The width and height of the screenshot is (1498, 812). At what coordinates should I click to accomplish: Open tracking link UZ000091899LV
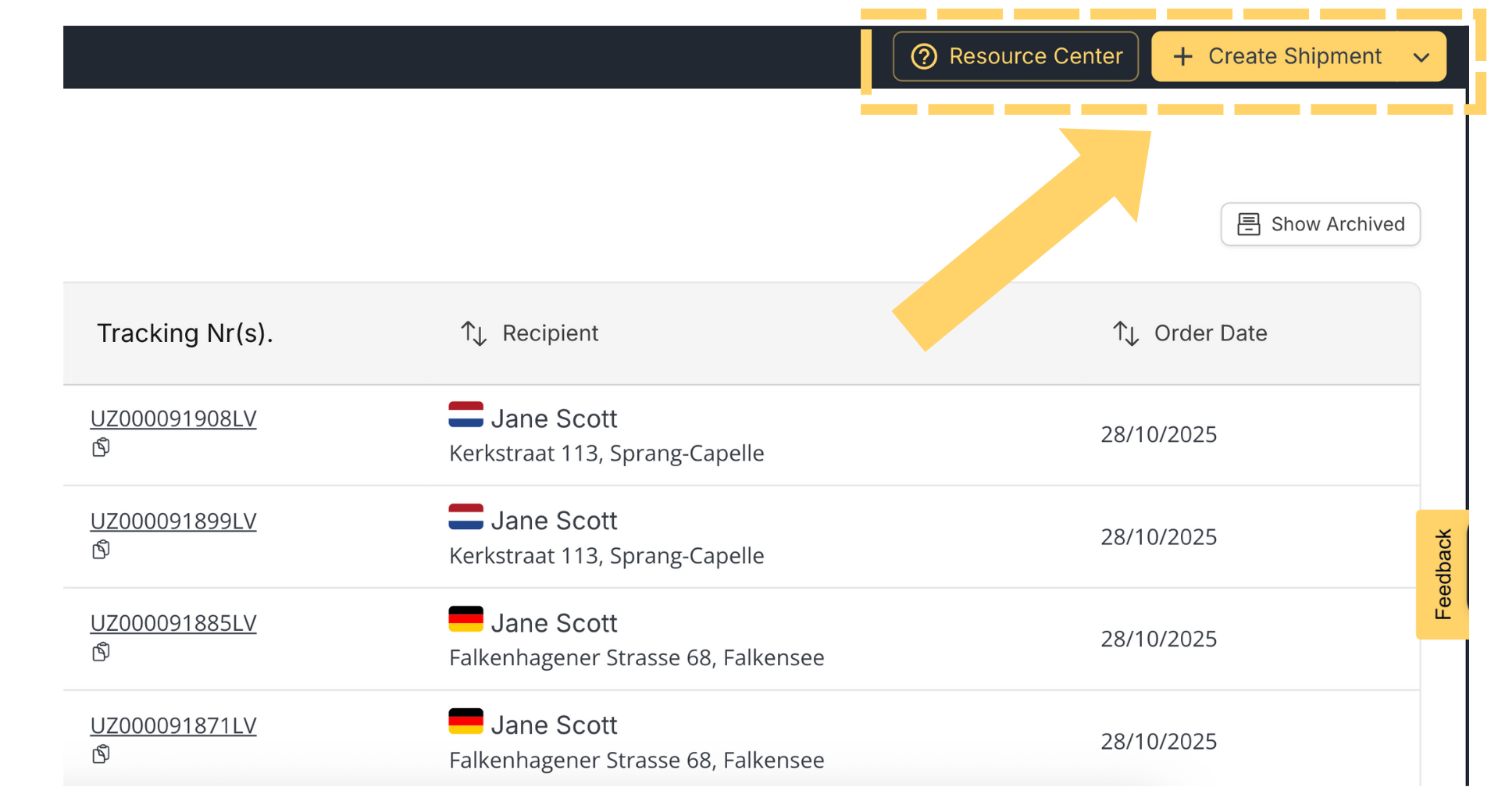[173, 522]
